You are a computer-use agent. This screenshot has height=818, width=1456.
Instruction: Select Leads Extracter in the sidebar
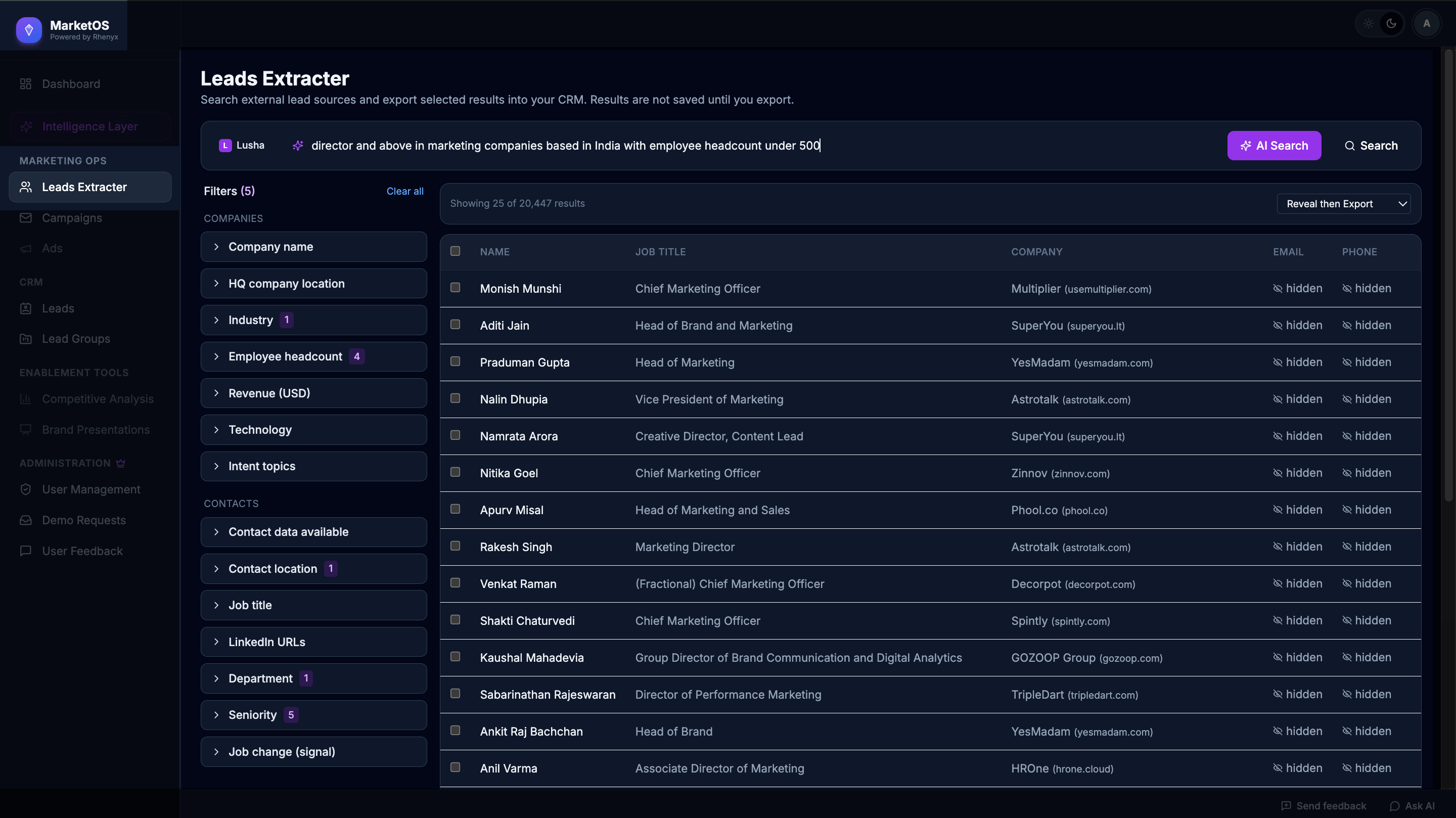[x=90, y=187]
